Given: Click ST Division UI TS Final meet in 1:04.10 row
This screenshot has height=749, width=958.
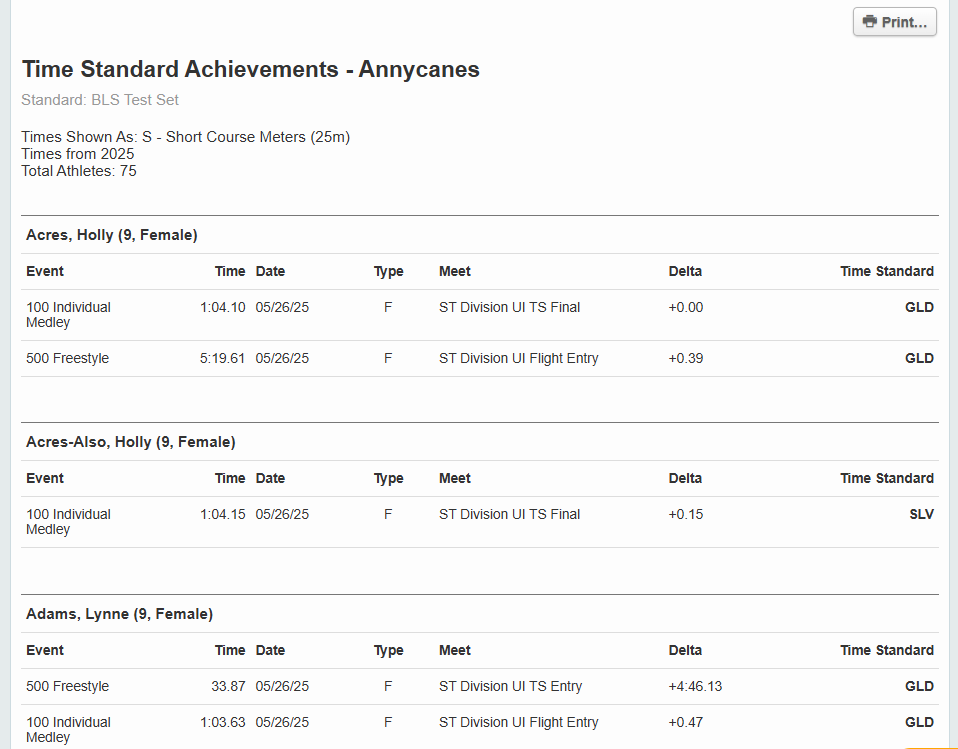Looking at the screenshot, I should coord(510,307).
